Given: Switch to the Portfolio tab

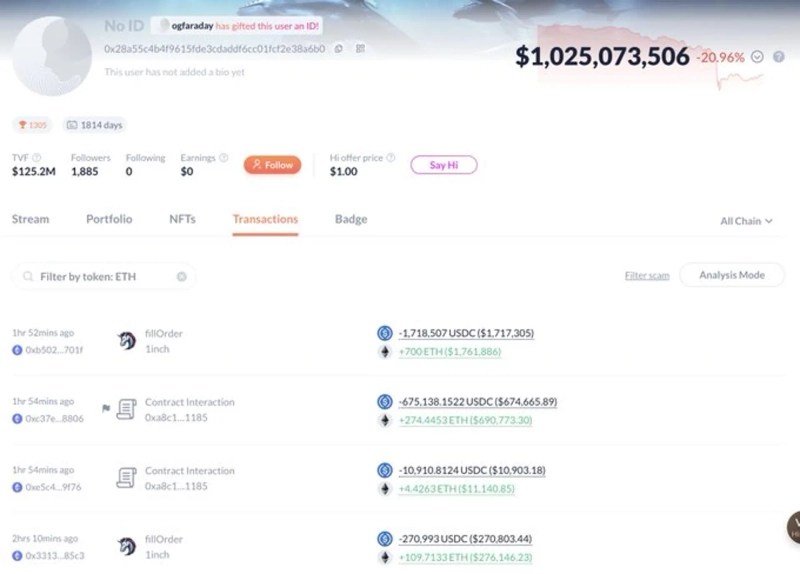Looking at the screenshot, I should click(x=109, y=219).
